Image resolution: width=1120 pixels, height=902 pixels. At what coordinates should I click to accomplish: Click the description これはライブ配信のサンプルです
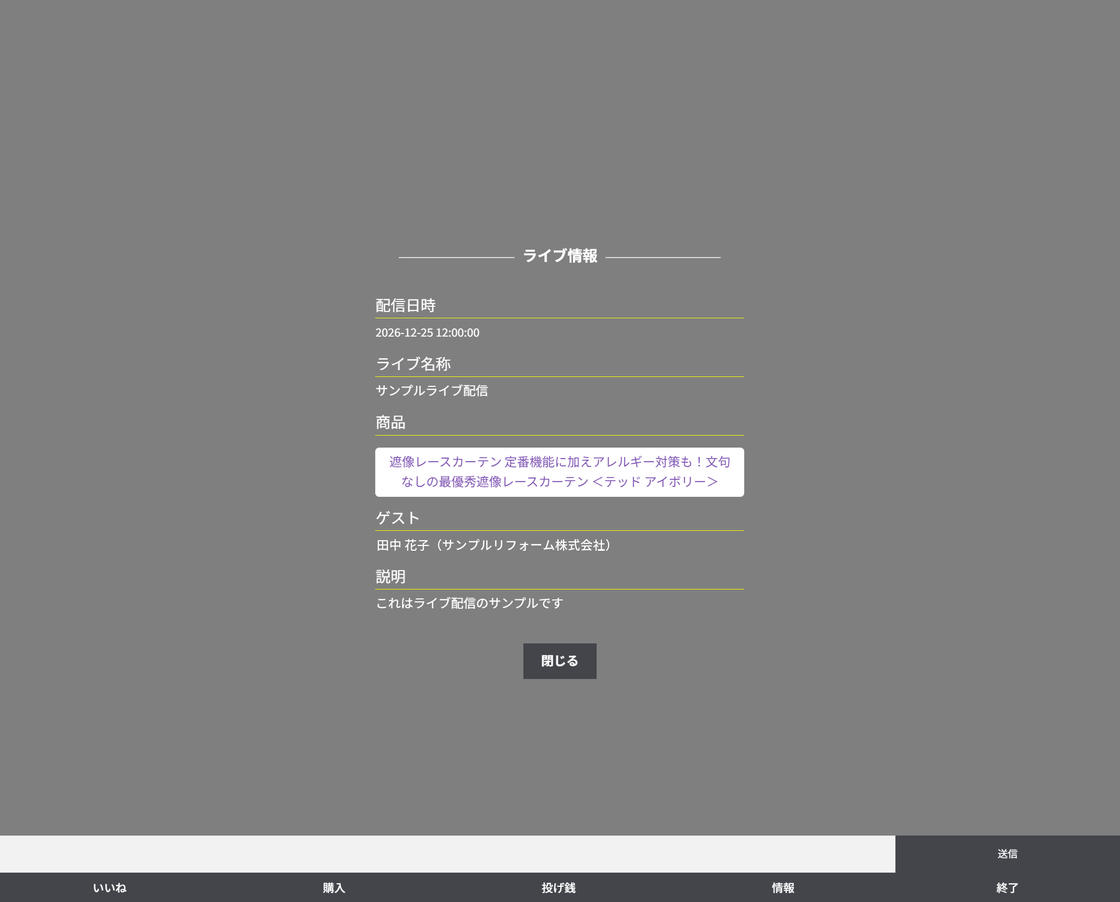(x=469, y=603)
